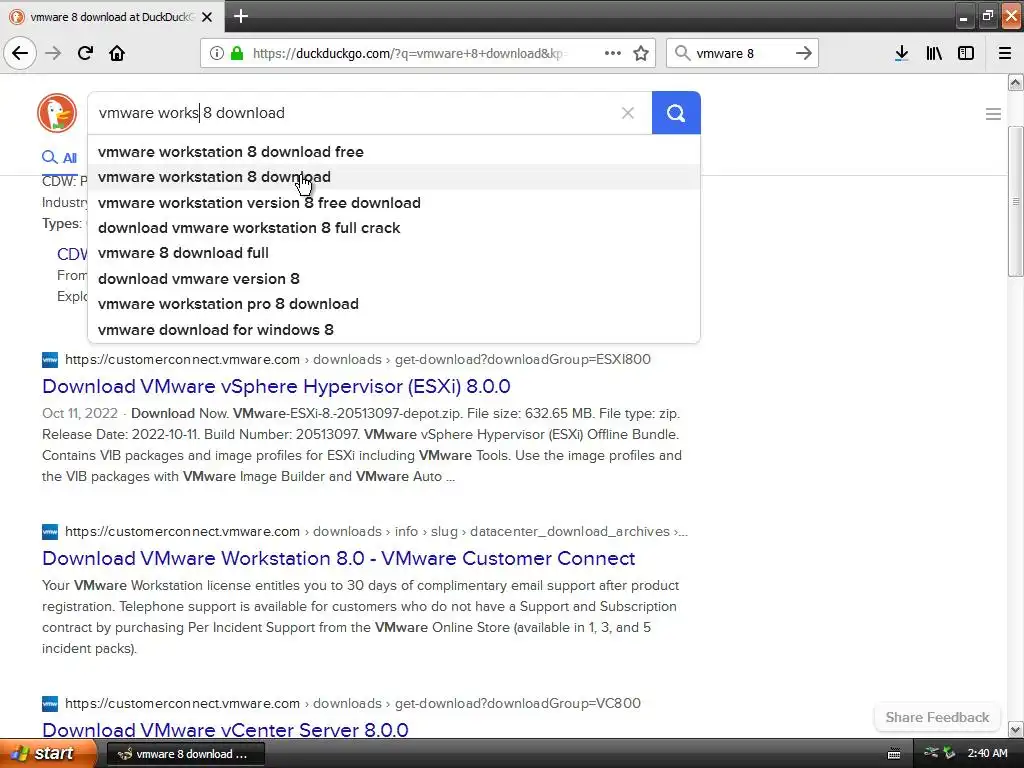Screen dimensions: 1024x768
Task: Open the Library bookmarks icon
Action: pos(934,54)
